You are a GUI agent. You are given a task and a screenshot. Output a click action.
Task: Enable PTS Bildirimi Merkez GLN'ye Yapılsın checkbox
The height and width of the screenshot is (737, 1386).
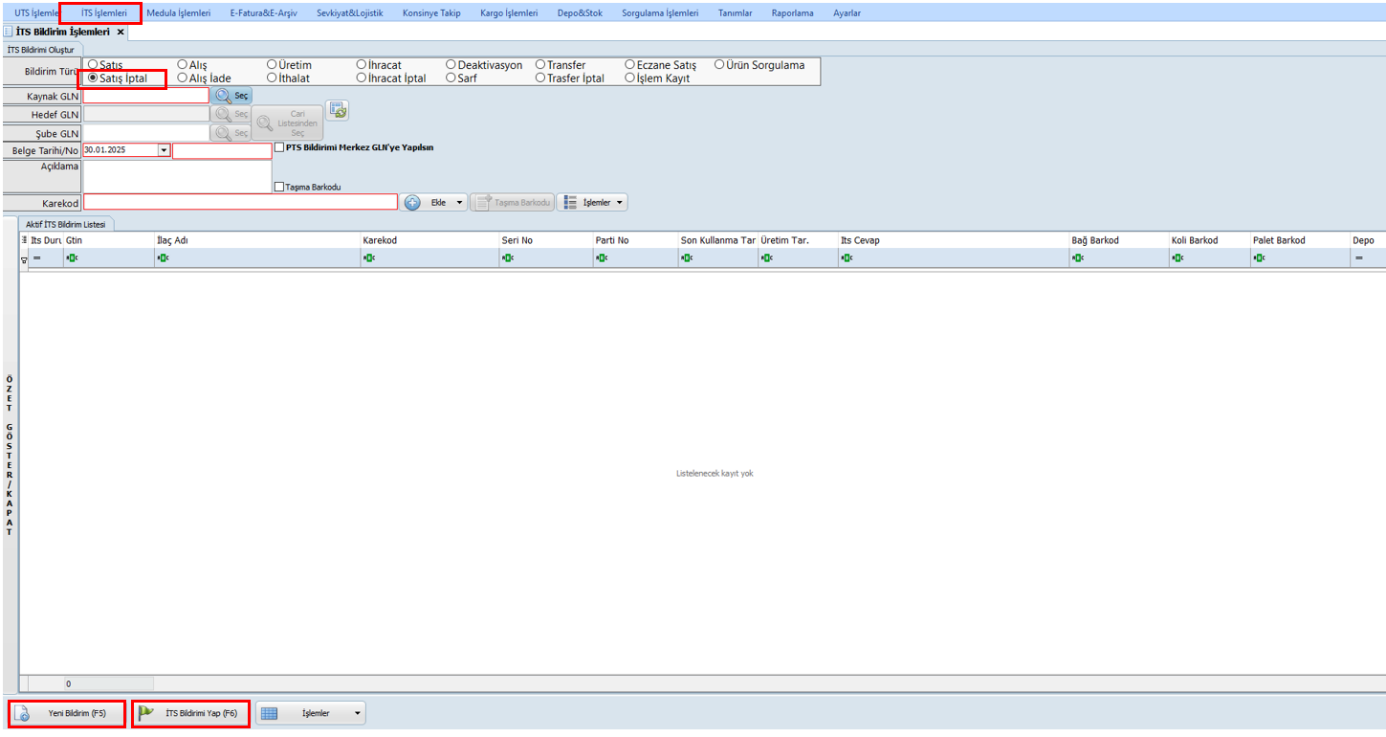click(x=279, y=147)
